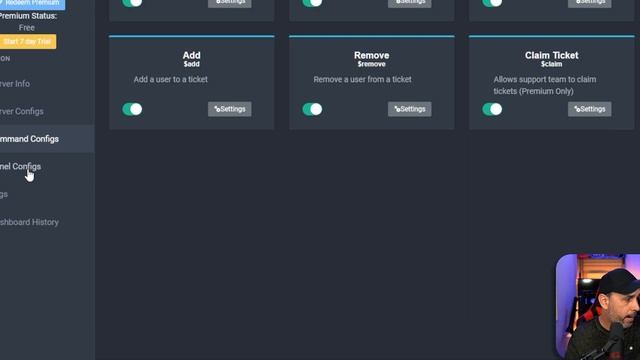Click the webcam overlay thumbnail
Image resolution: width=640 pixels, height=360 pixels.
pyautogui.click(x=598, y=307)
